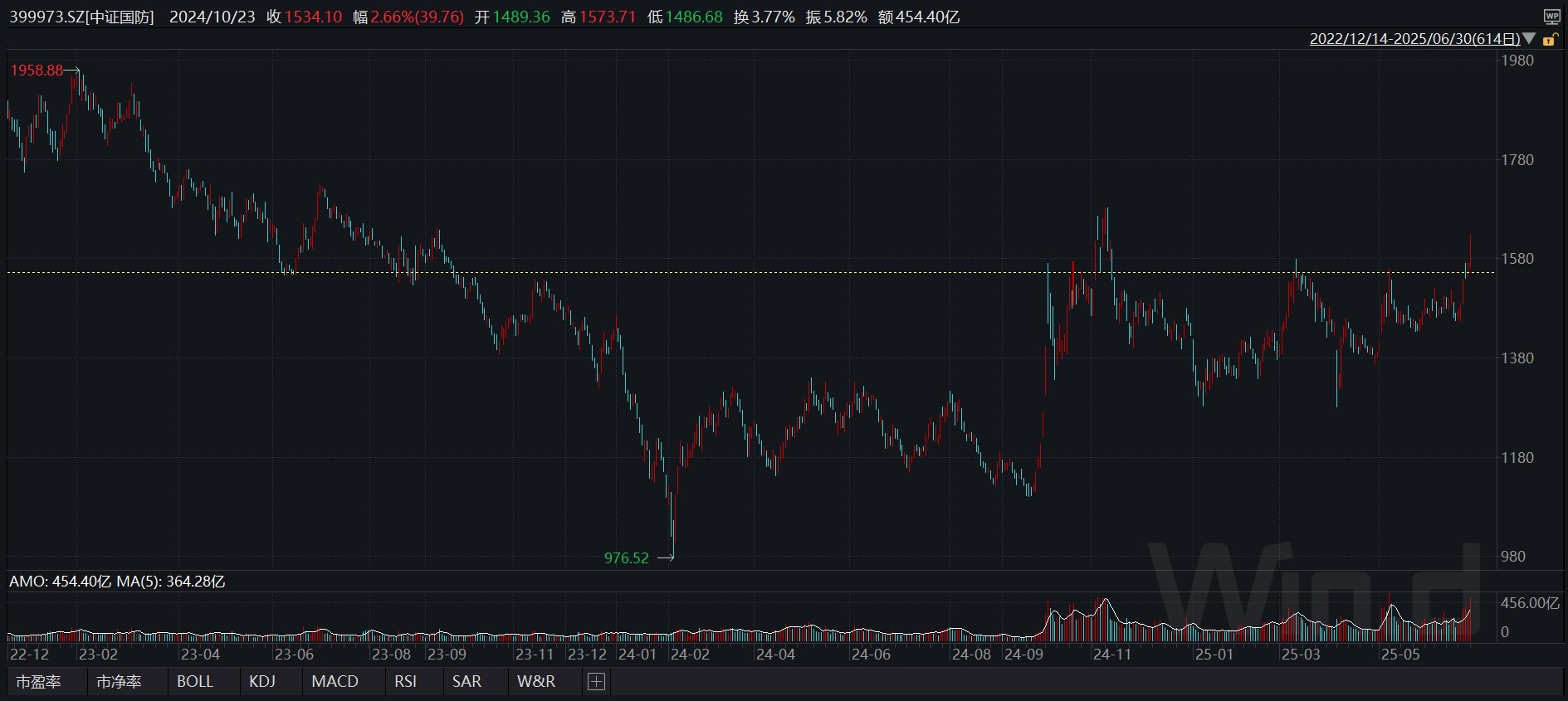Expand the date range dropdown triangle
The height and width of the screenshot is (701, 1568).
coord(1529,39)
